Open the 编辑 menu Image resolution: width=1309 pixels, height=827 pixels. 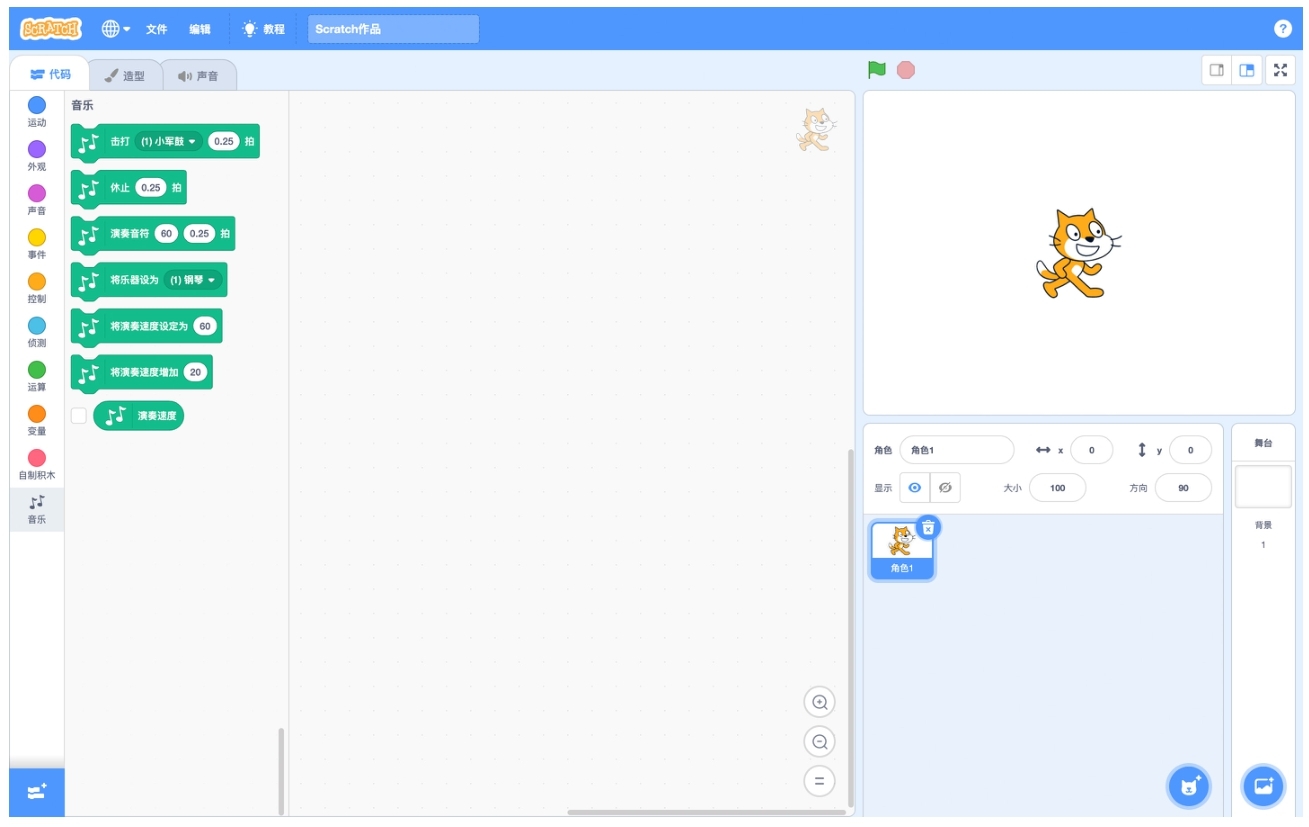coord(200,29)
